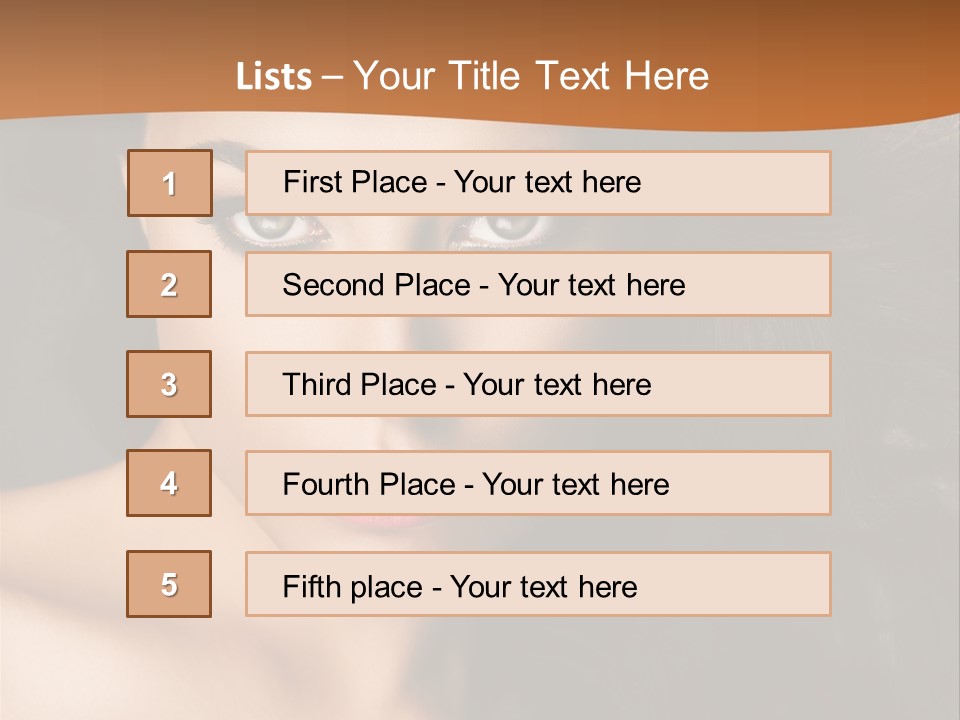Select the number 2 box
This screenshot has width=960, height=720.
(x=169, y=284)
